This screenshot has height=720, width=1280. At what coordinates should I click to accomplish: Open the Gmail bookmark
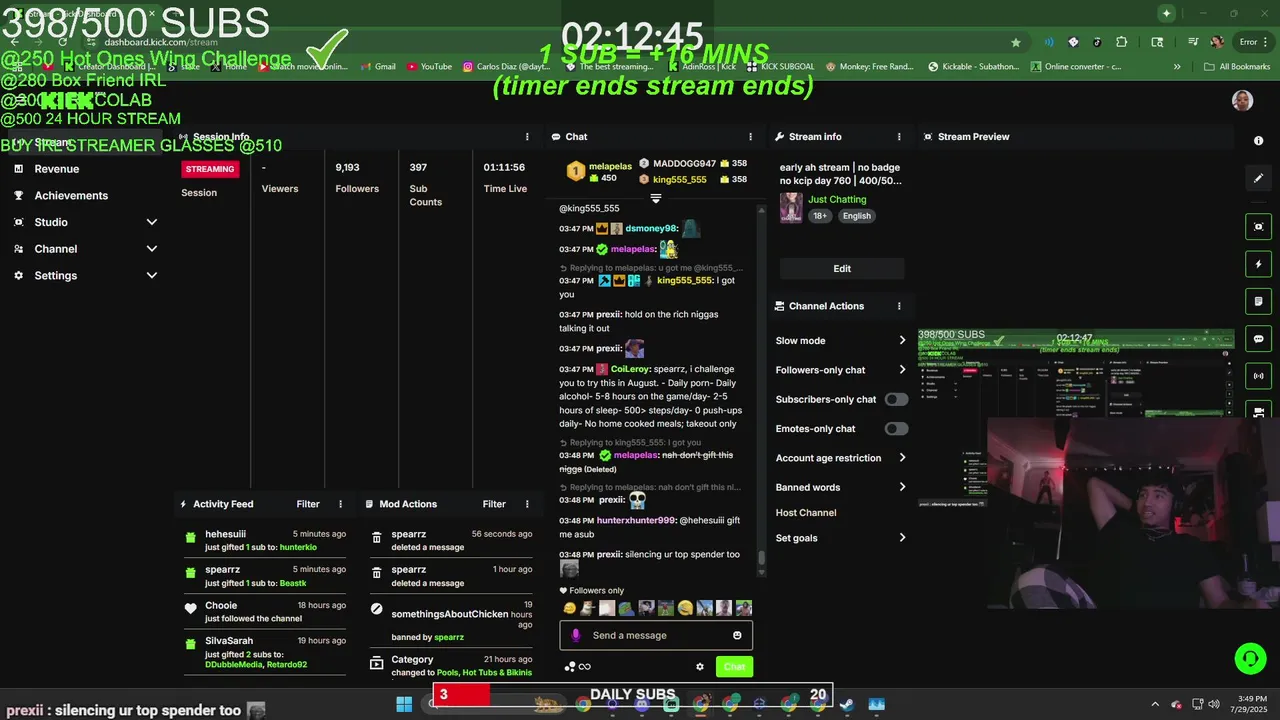377,67
